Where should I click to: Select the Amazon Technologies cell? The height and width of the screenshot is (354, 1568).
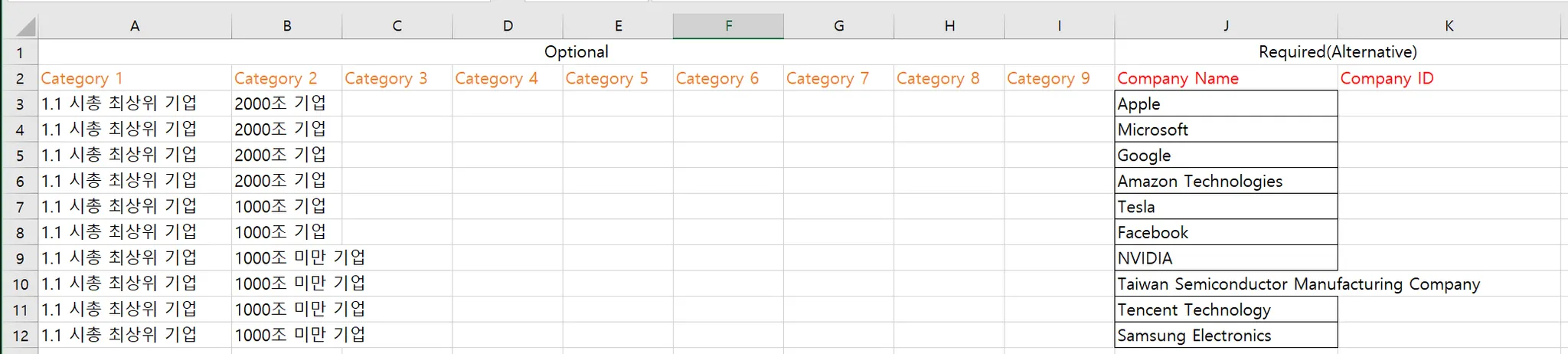(x=1225, y=181)
